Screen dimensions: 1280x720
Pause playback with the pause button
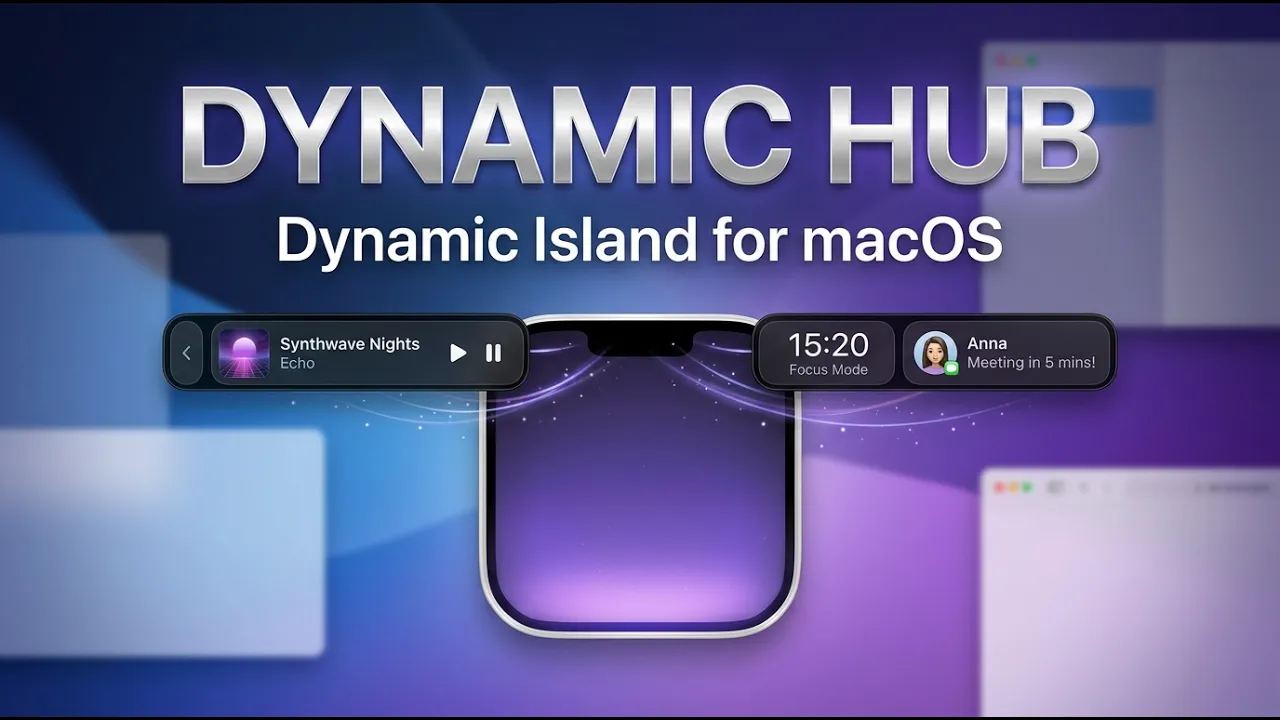coord(493,353)
